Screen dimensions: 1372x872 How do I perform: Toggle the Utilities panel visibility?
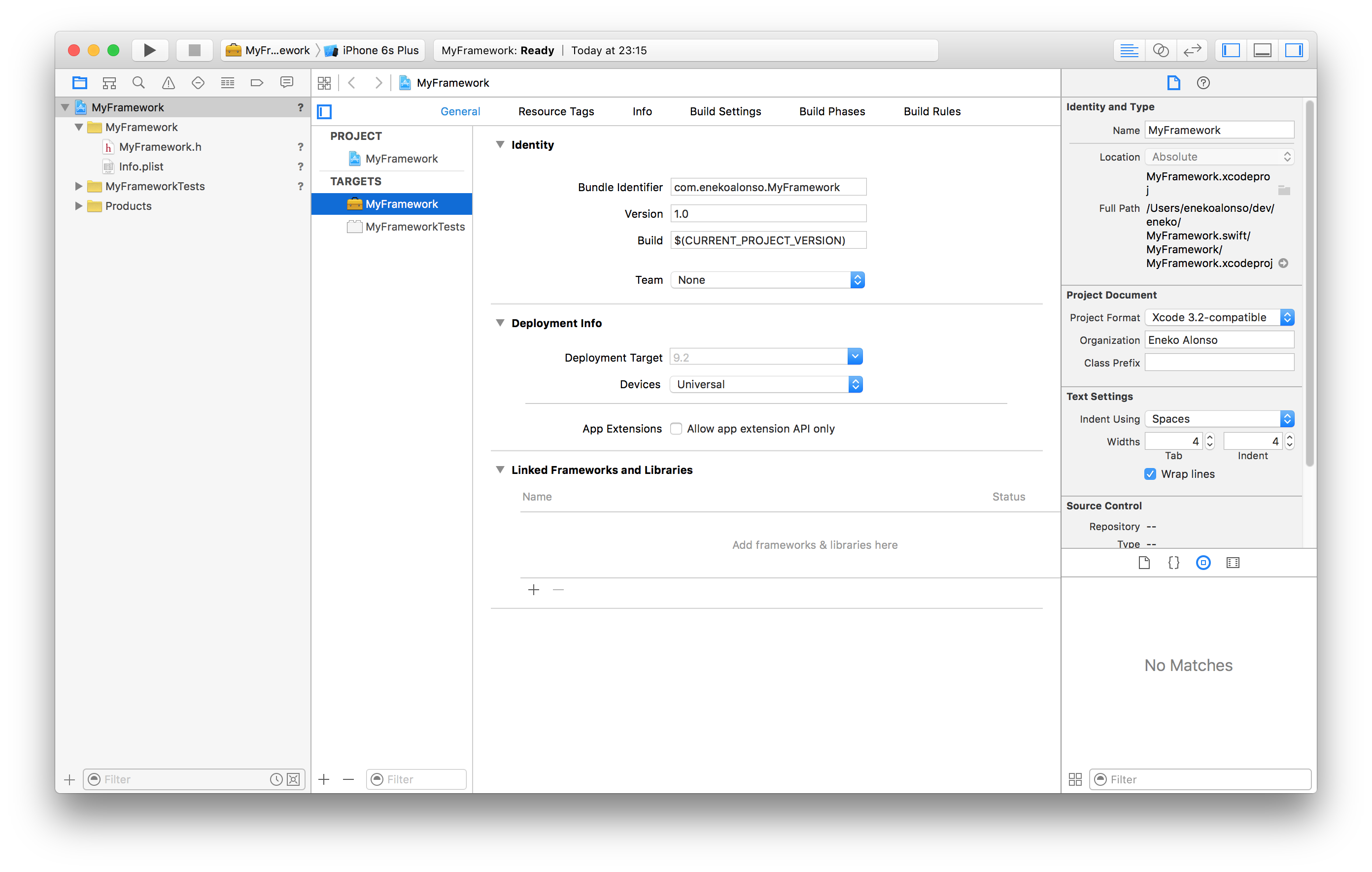1293,50
